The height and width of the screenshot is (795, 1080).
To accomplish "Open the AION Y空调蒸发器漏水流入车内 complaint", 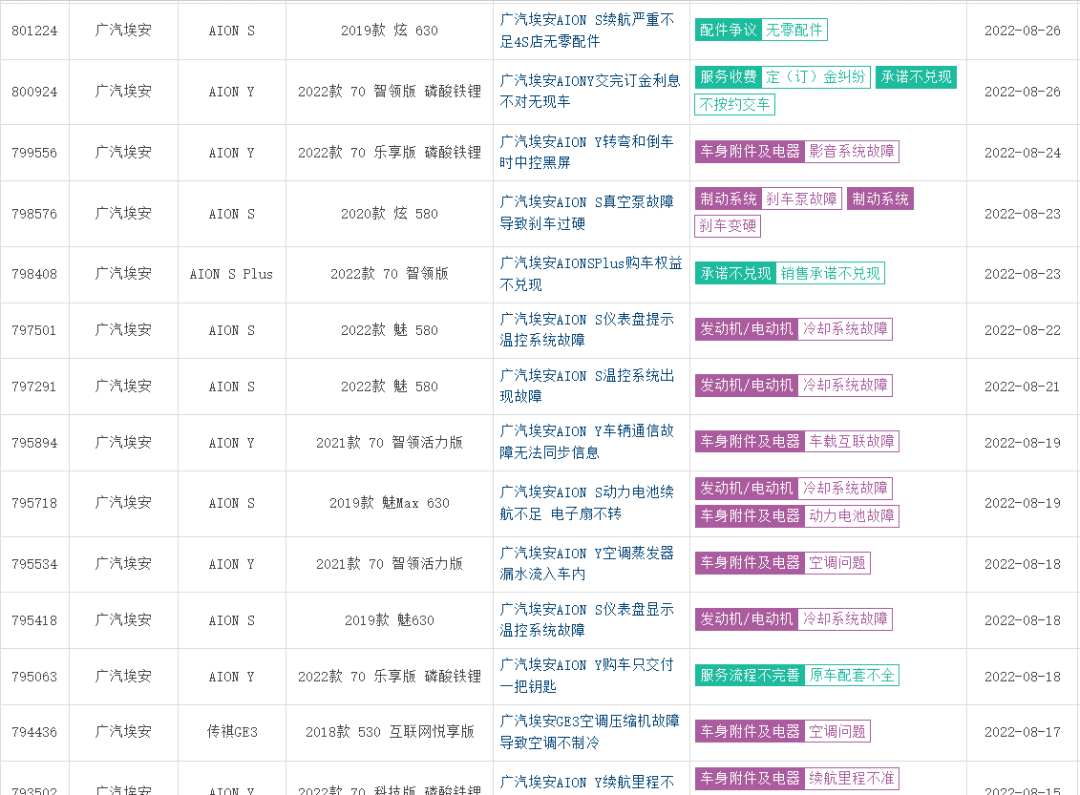I will pos(587,563).
